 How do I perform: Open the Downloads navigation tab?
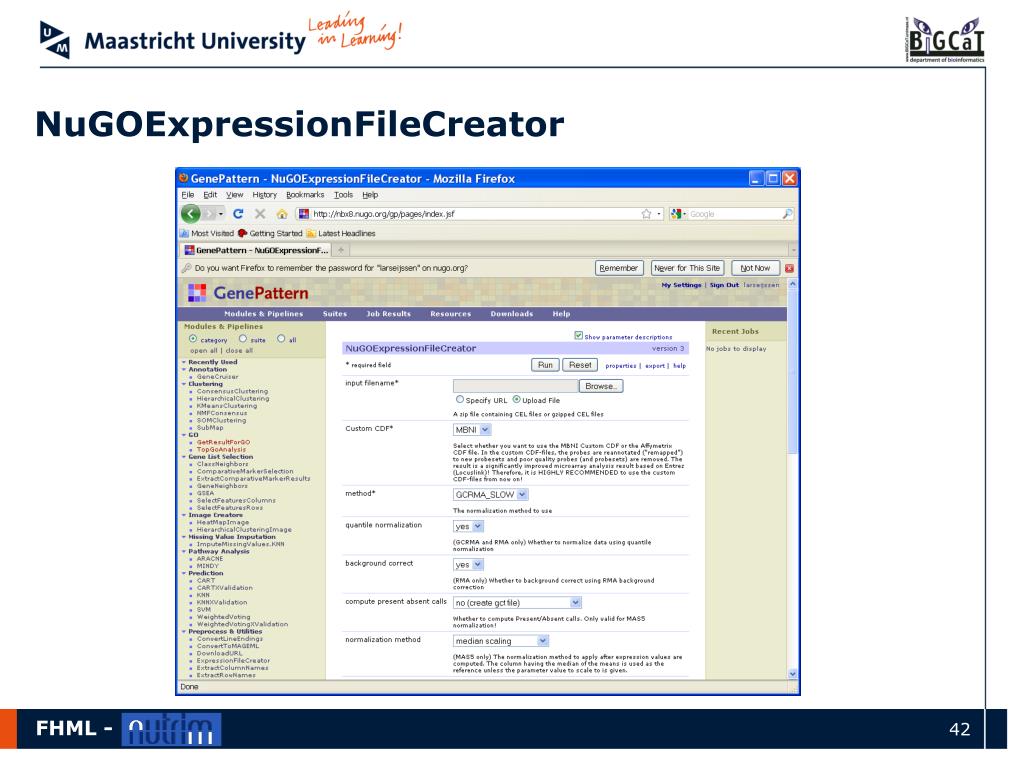511,314
